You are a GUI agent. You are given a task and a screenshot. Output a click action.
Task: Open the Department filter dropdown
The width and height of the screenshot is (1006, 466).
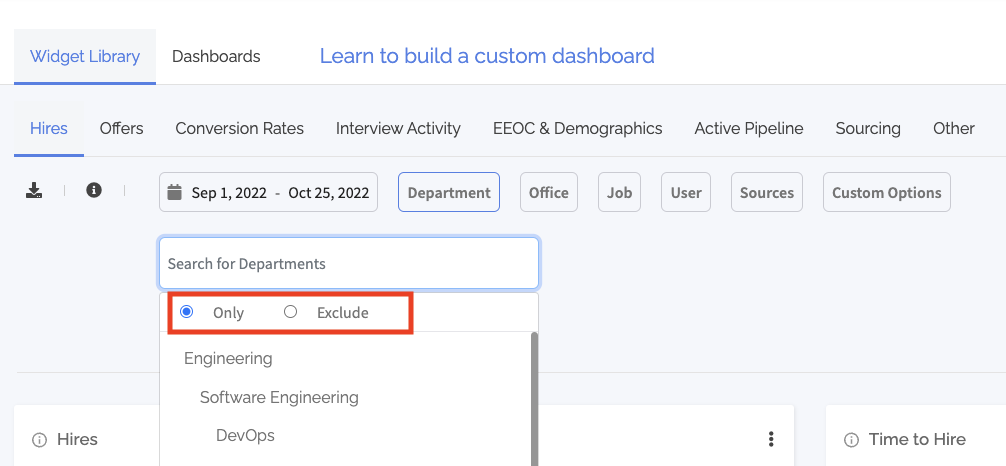(449, 193)
